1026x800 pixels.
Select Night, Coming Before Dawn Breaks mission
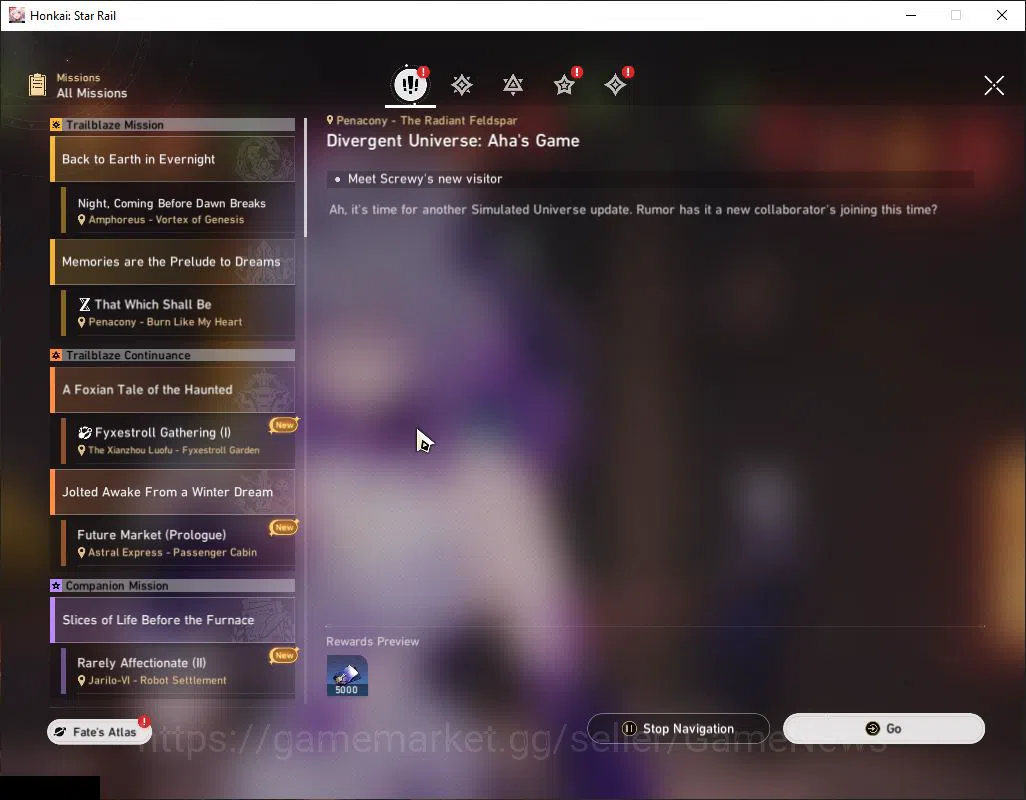coord(178,211)
